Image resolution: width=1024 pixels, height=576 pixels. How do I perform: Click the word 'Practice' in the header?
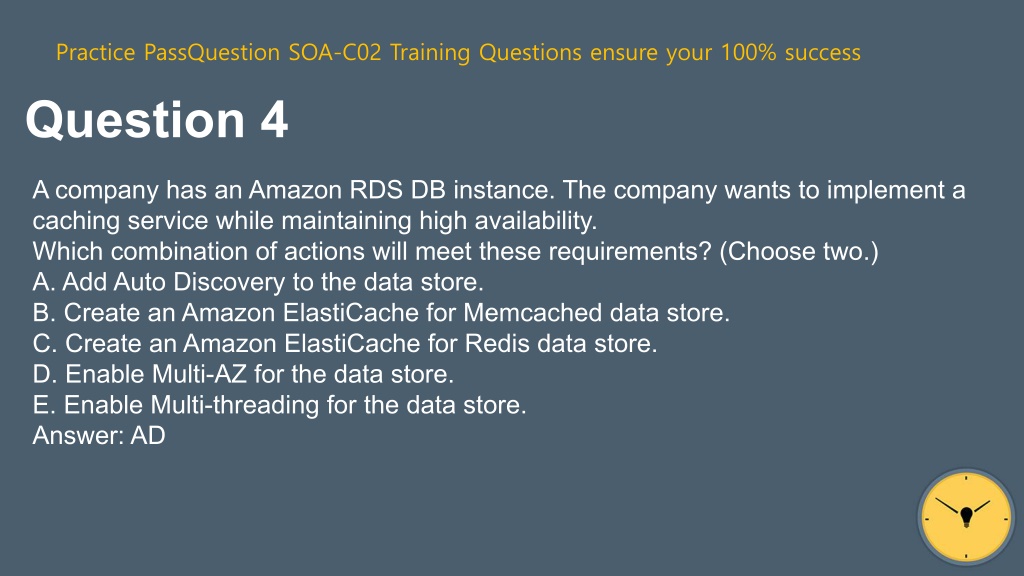coord(95,52)
